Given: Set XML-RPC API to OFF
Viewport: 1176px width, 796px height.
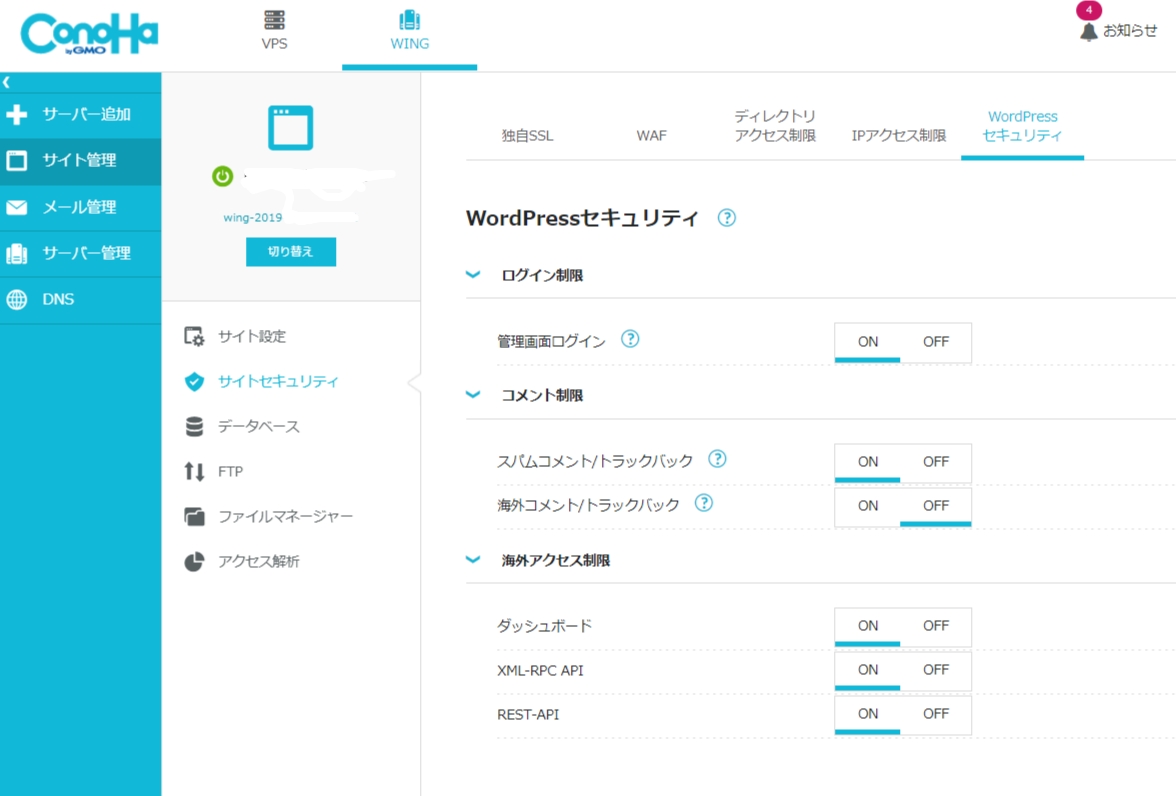Looking at the screenshot, I should pyautogui.click(x=935, y=670).
